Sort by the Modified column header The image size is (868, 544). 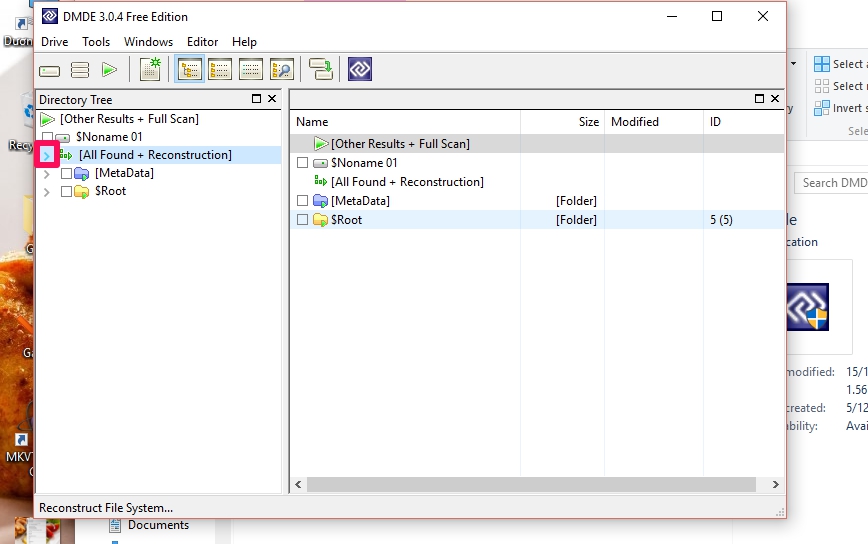click(x=654, y=122)
